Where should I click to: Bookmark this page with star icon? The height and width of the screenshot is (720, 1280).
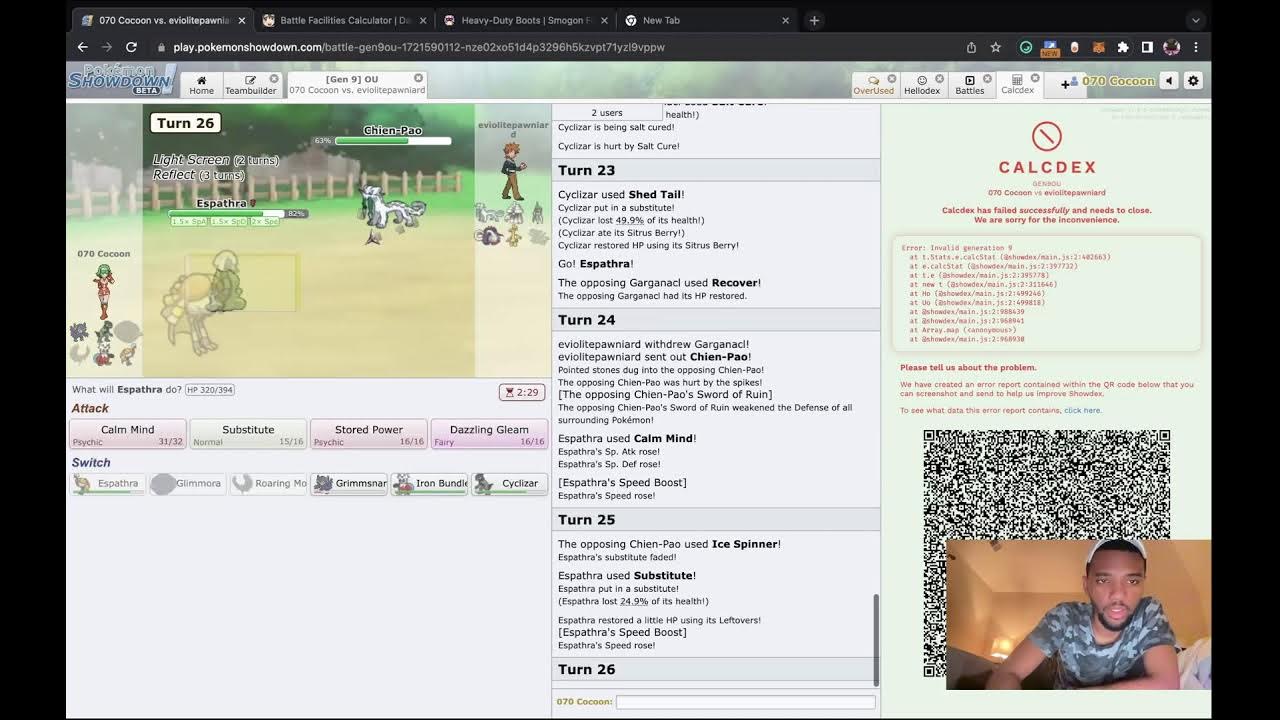(995, 47)
